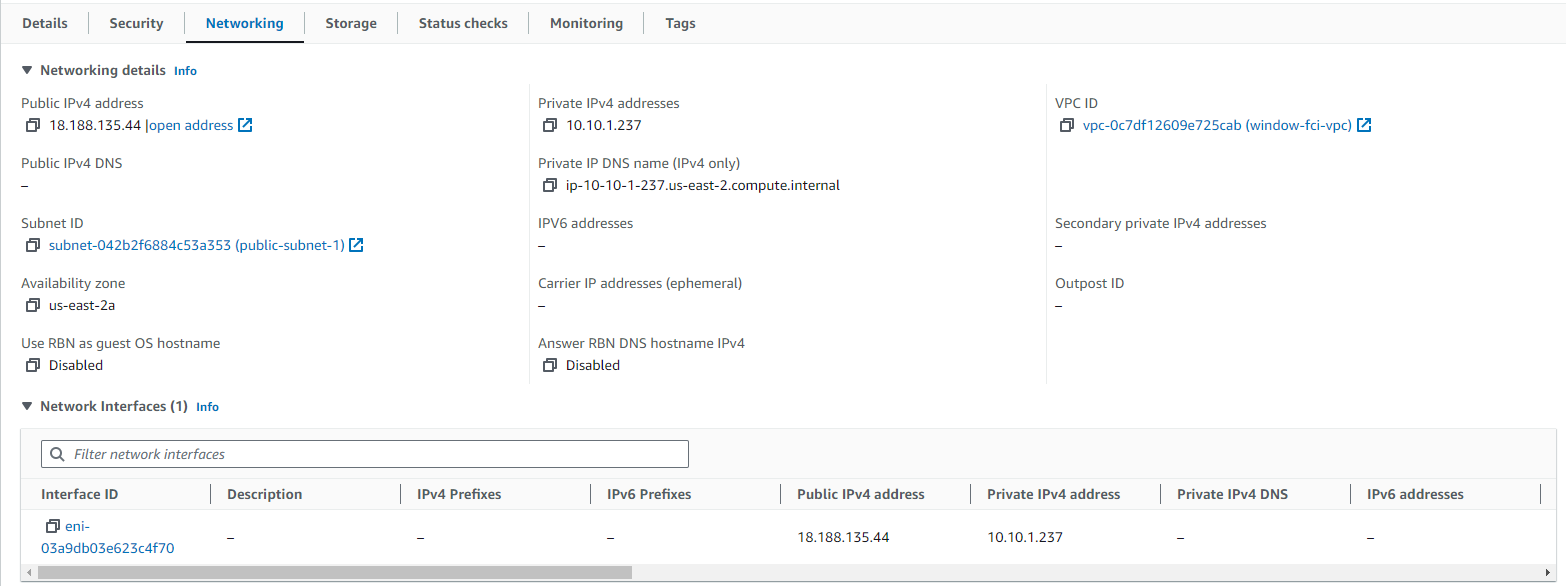This screenshot has height=586, width=1566.
Task: Collapse the Networking details section
Action: [x=27, y=71]
